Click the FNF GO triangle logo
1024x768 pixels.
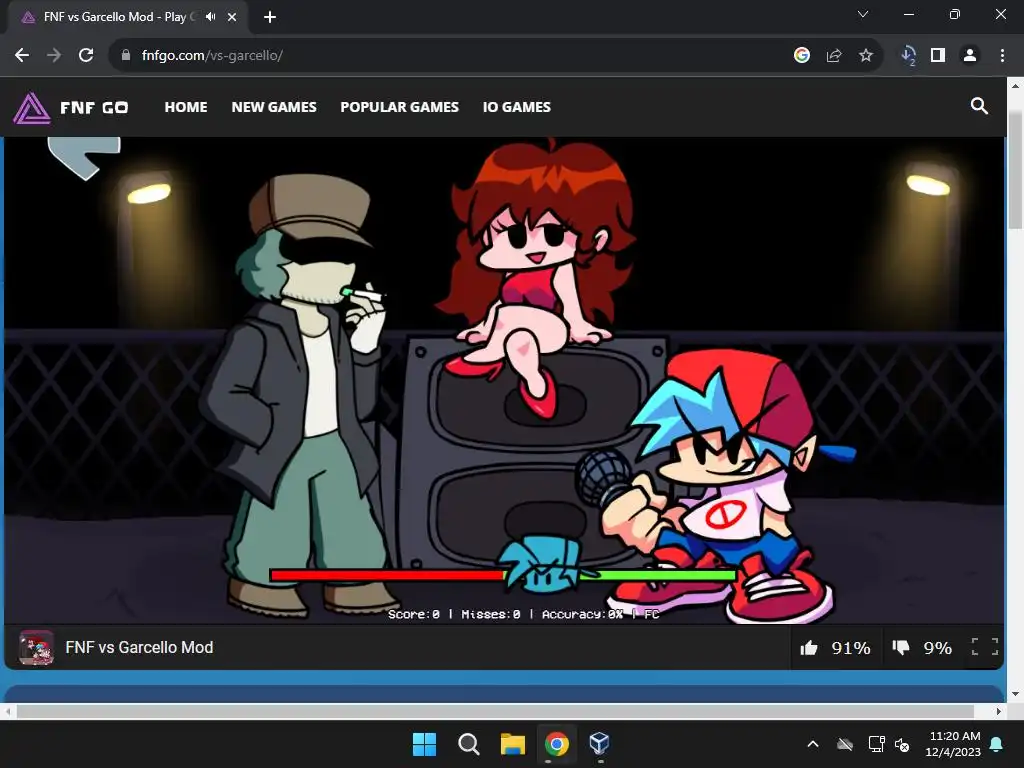[31, 108]
